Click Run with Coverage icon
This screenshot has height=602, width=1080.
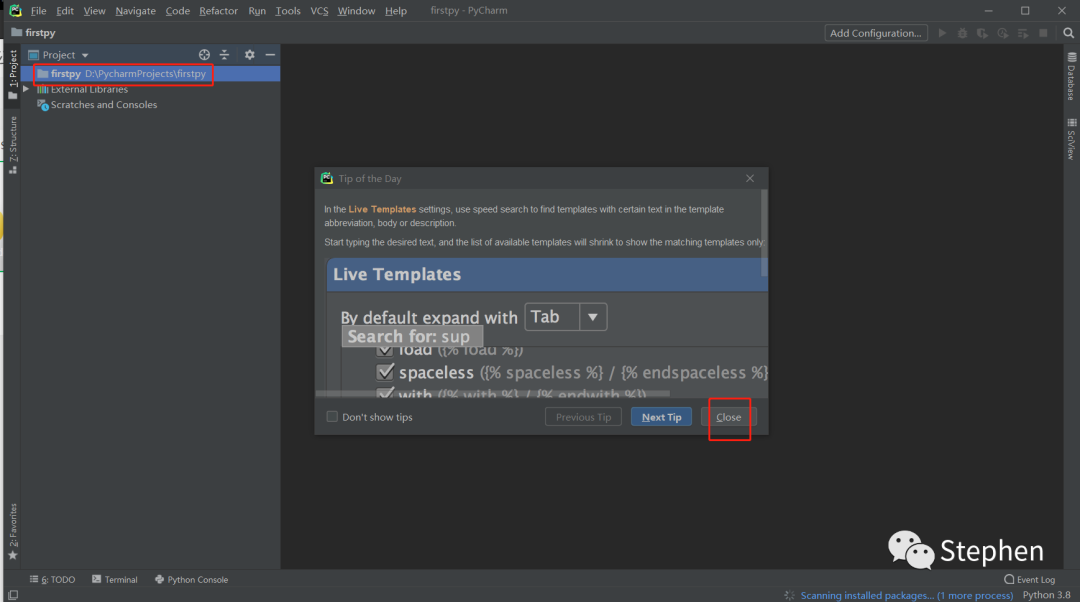tap(982, 33)
